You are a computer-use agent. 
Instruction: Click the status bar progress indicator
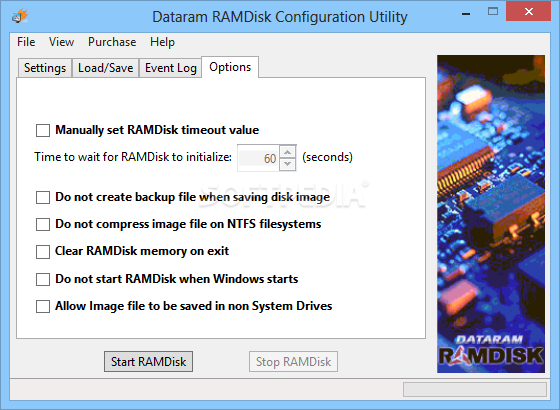[475, 389]
